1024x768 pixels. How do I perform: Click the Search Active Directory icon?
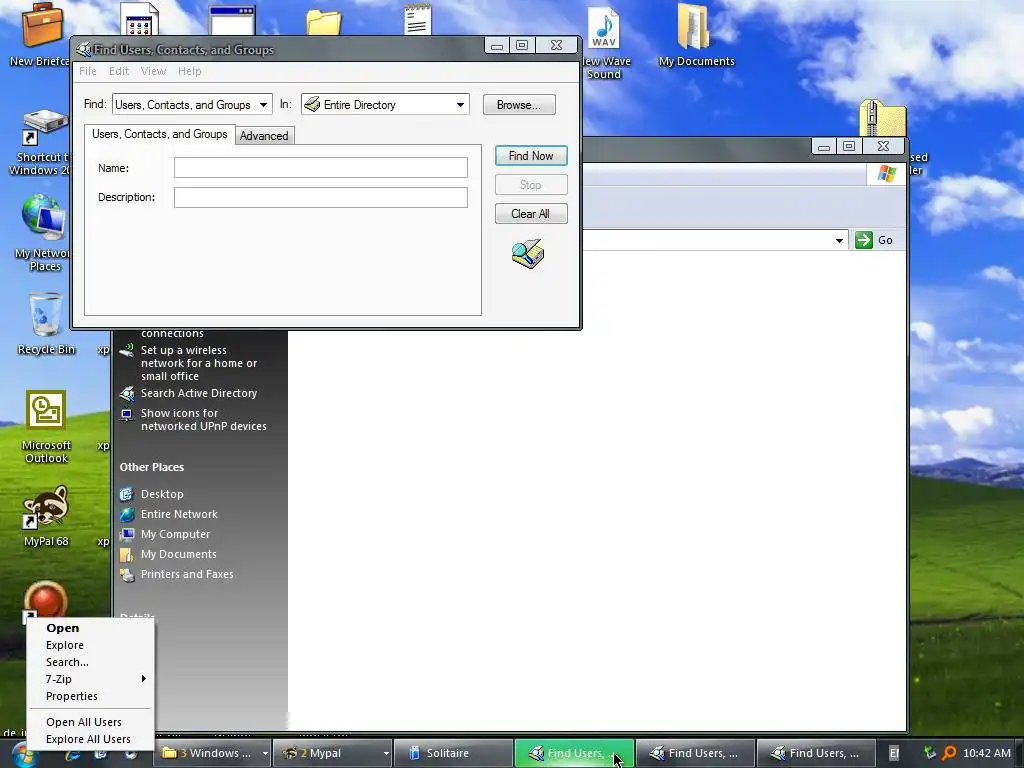point(127,393)
